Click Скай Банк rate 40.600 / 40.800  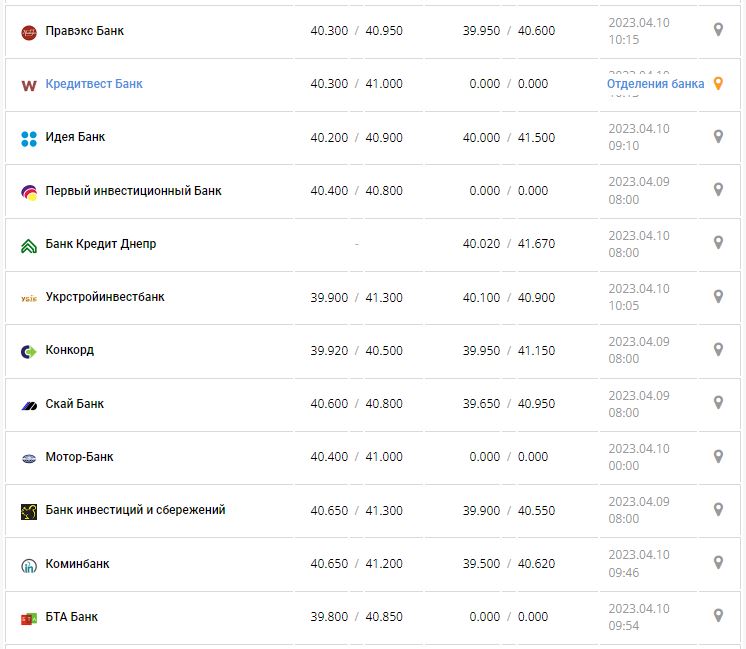click(356, 404)
